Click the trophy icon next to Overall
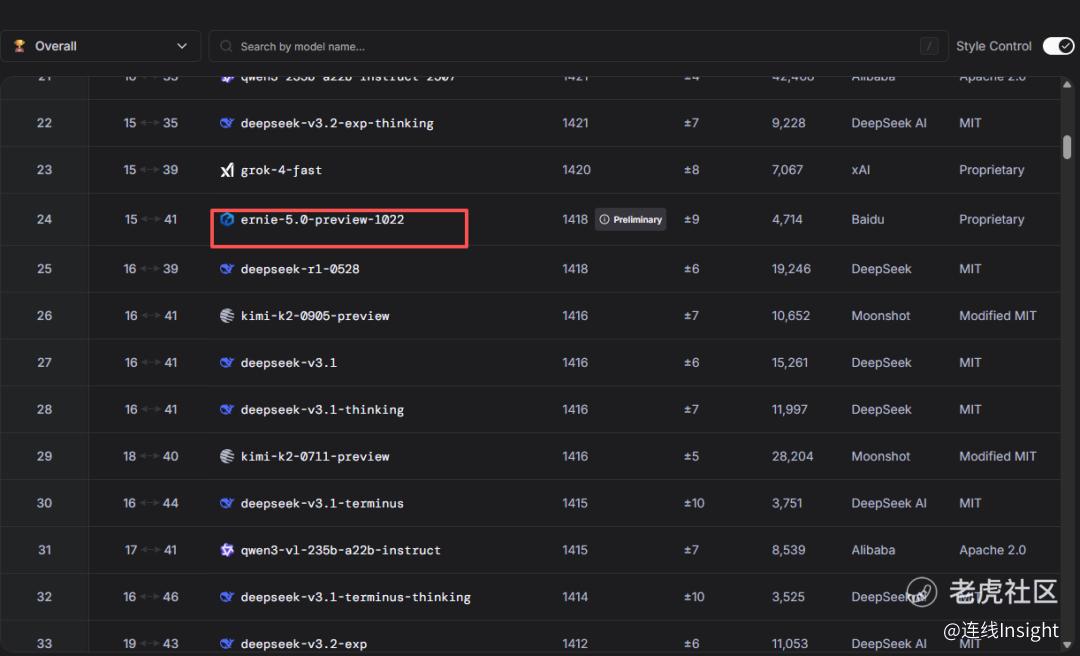 pos(20,46)
